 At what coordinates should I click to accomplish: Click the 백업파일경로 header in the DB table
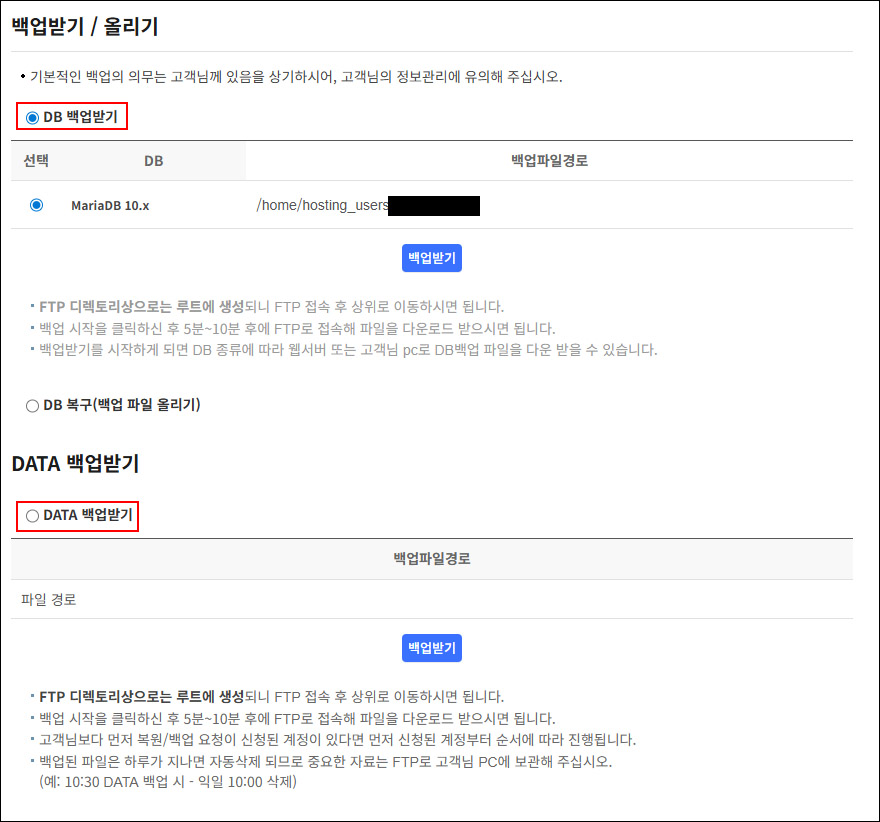coord(549,161)
